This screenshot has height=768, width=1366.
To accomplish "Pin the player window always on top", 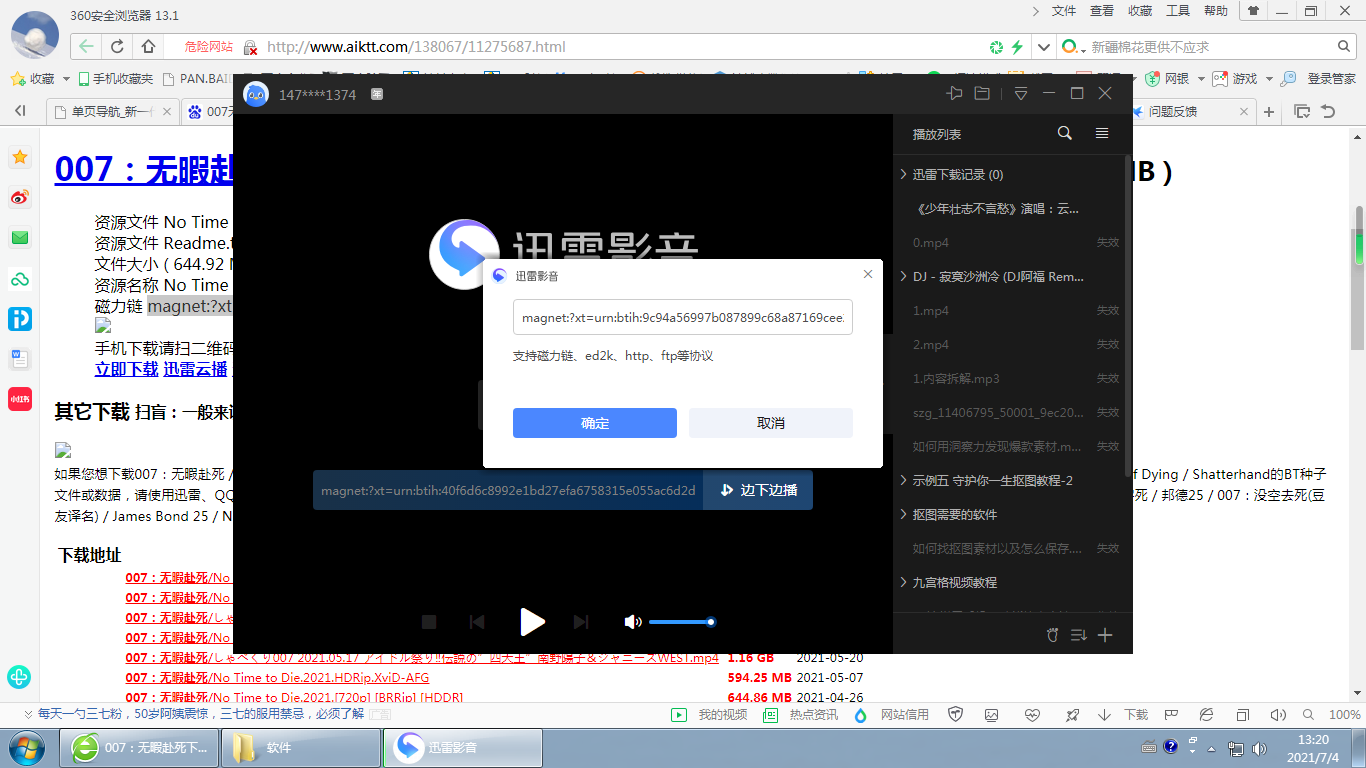I will (953, 93).
